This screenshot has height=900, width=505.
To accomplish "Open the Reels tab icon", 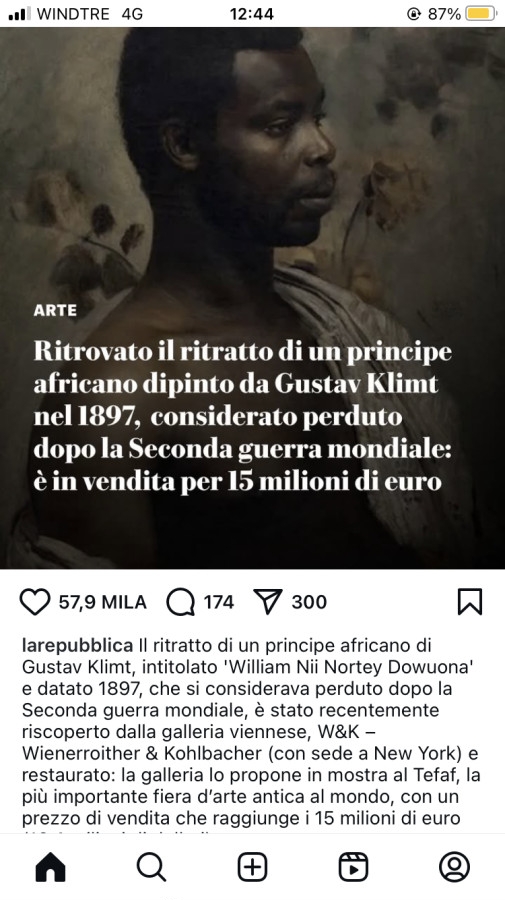I will click(x=354, y=867).
